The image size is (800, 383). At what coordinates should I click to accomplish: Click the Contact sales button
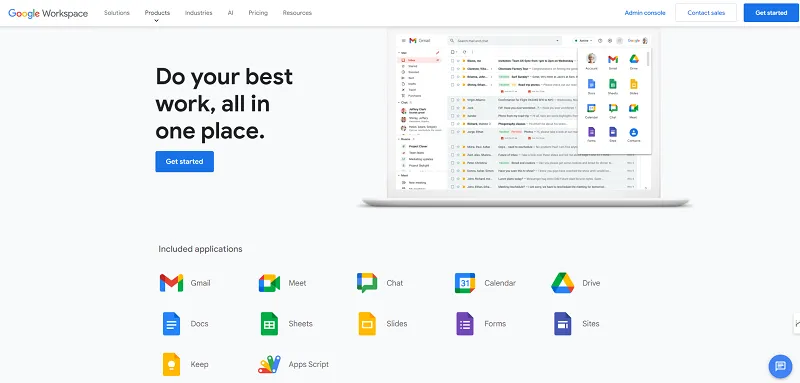click(x=706, y=13)
